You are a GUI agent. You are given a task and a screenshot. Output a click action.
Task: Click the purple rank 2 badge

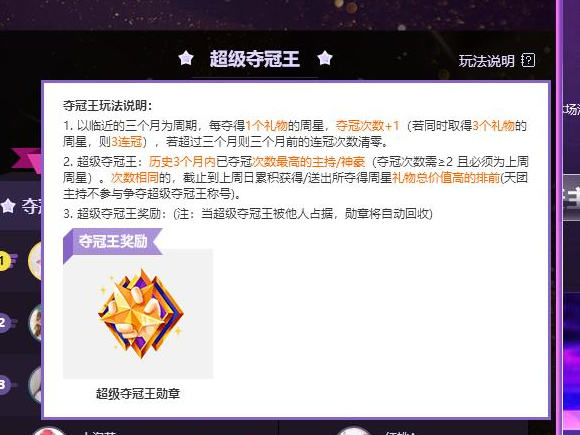4,323
